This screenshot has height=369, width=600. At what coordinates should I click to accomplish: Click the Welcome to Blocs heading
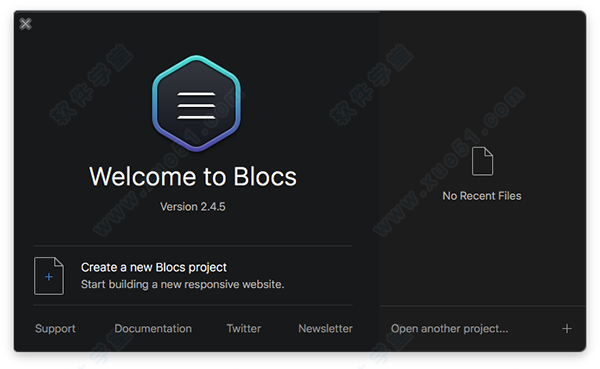coord(193,176)
